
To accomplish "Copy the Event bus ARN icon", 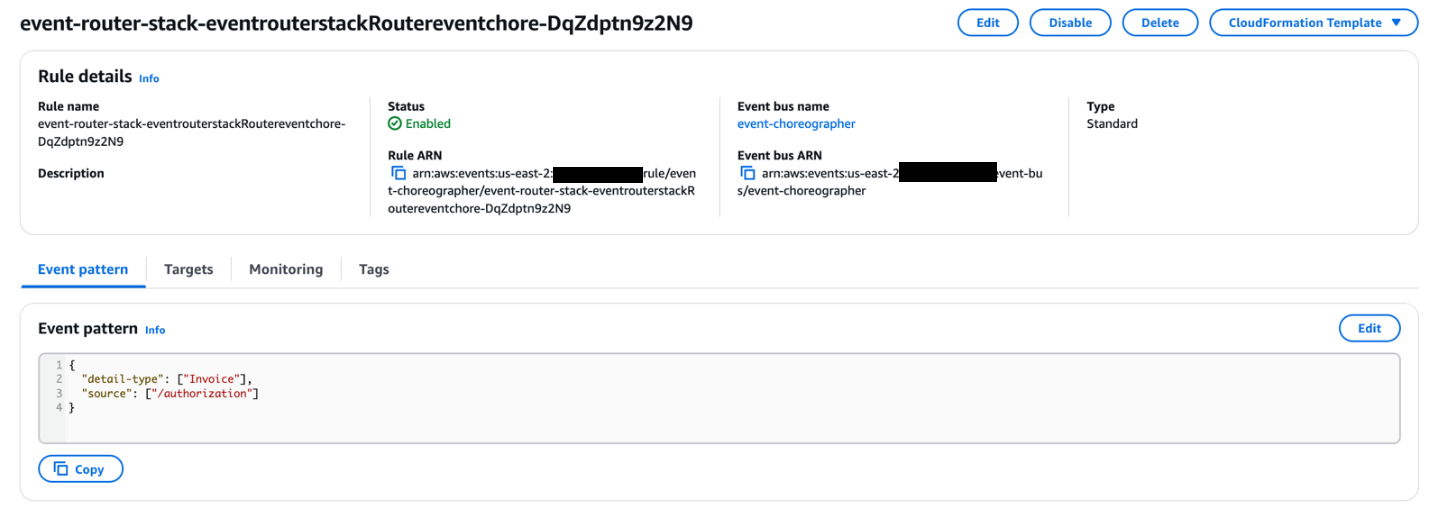I will click(x=748, y=173).
